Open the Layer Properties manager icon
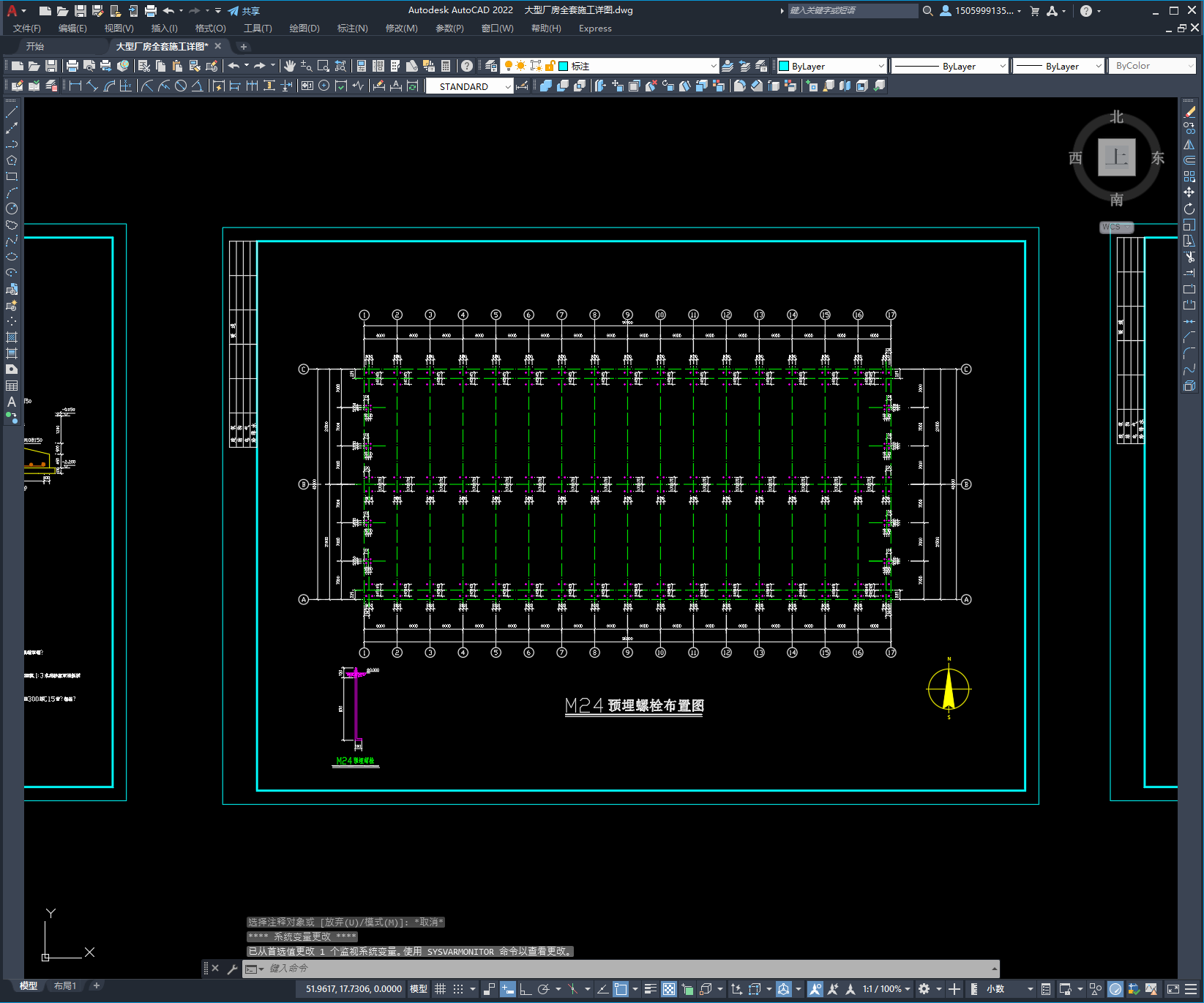Viewport: 1204px width, 1003px height. click(x=491, y=66)
